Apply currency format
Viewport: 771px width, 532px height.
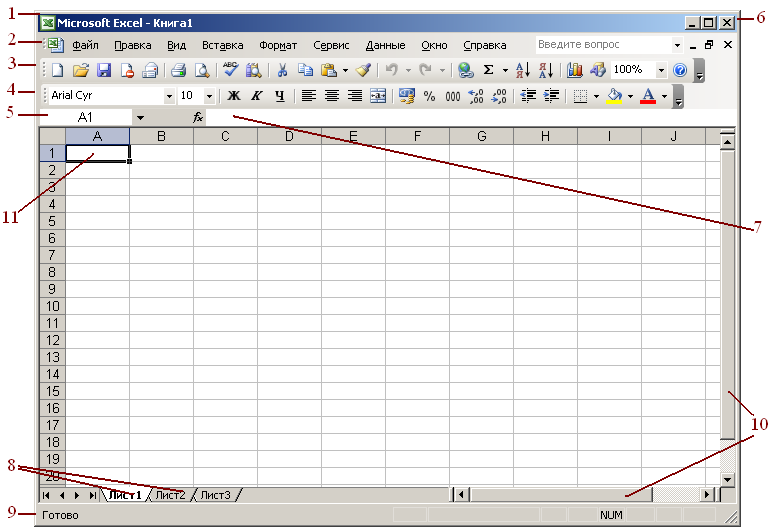[x=406, y=96]
